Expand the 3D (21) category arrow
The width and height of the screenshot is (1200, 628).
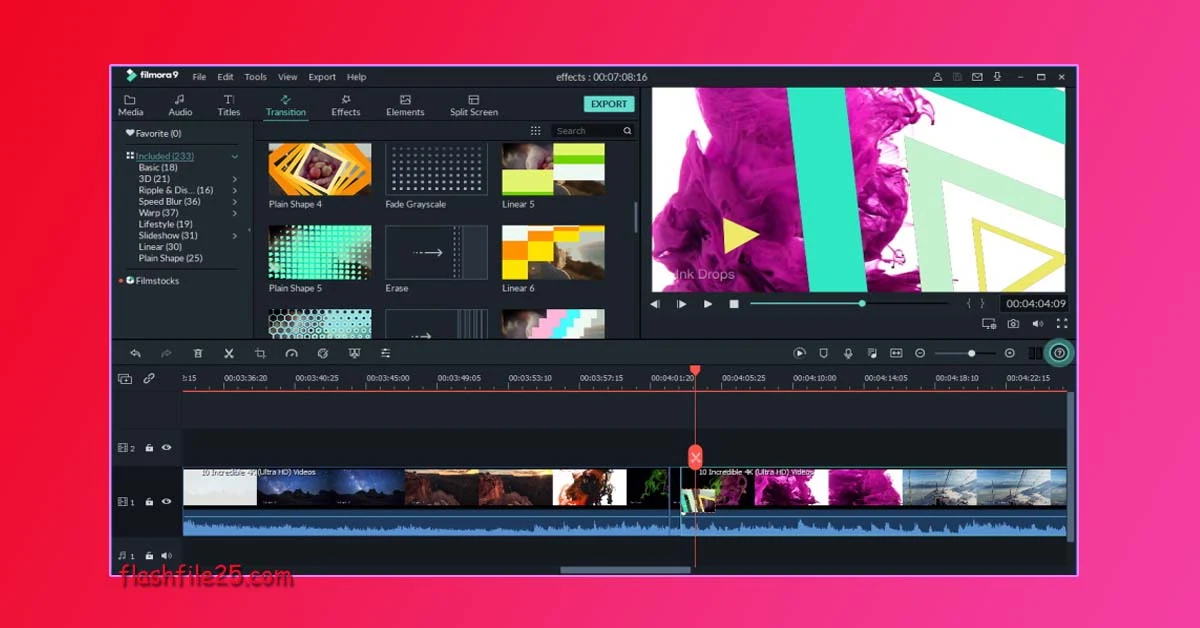click(235, 179)
